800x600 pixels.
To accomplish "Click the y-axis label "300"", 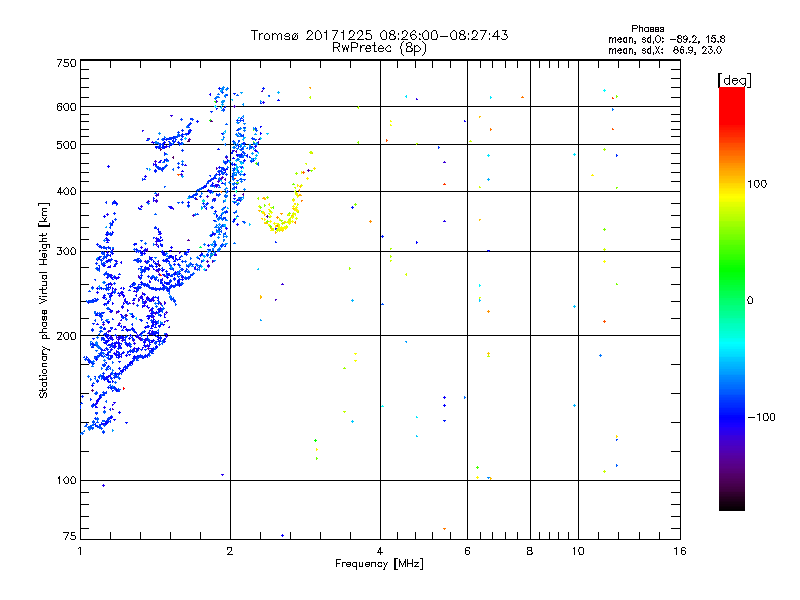I will (x=66, y=252).
